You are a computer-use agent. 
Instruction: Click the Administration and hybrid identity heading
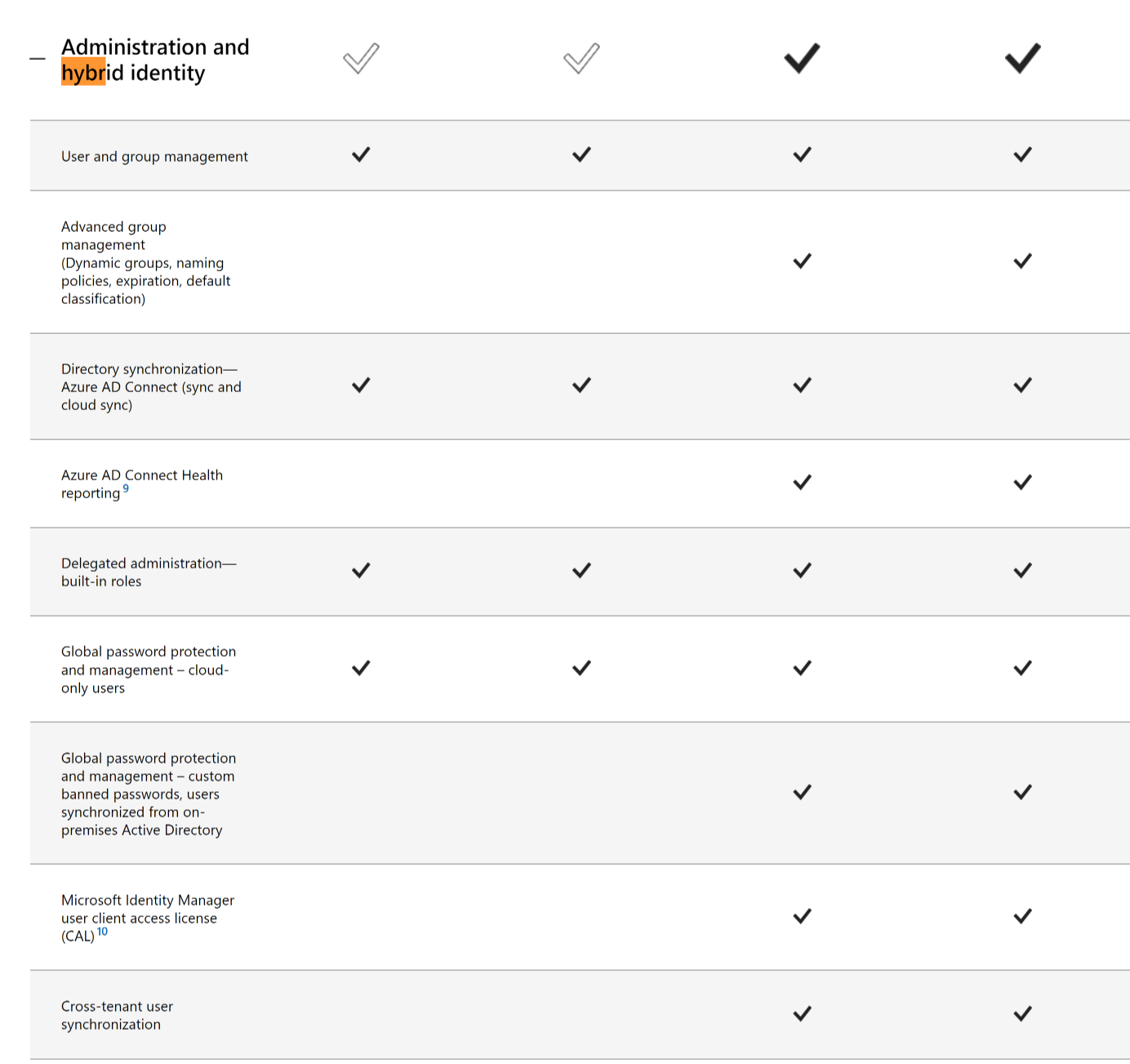tap(155, 60)
